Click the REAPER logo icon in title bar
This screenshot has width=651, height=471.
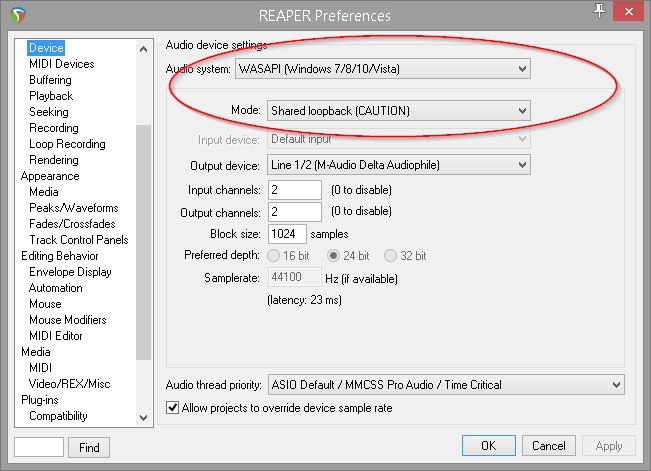[18, 15]
